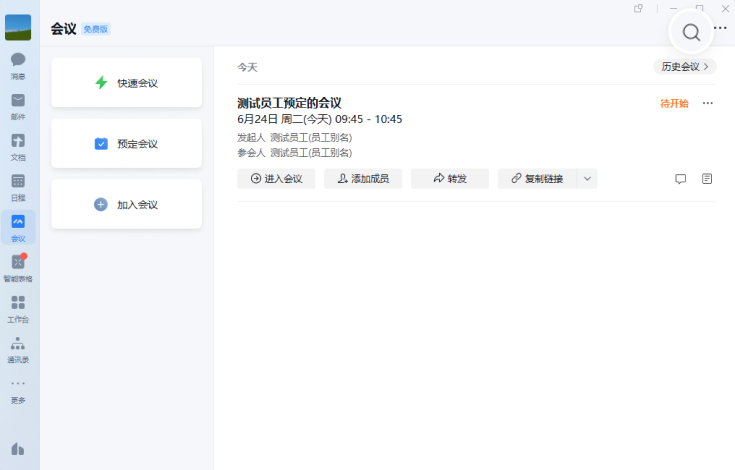
Task: Open the Smart Sheets (智能表格) sidebar icon
Action: (18, 266)
